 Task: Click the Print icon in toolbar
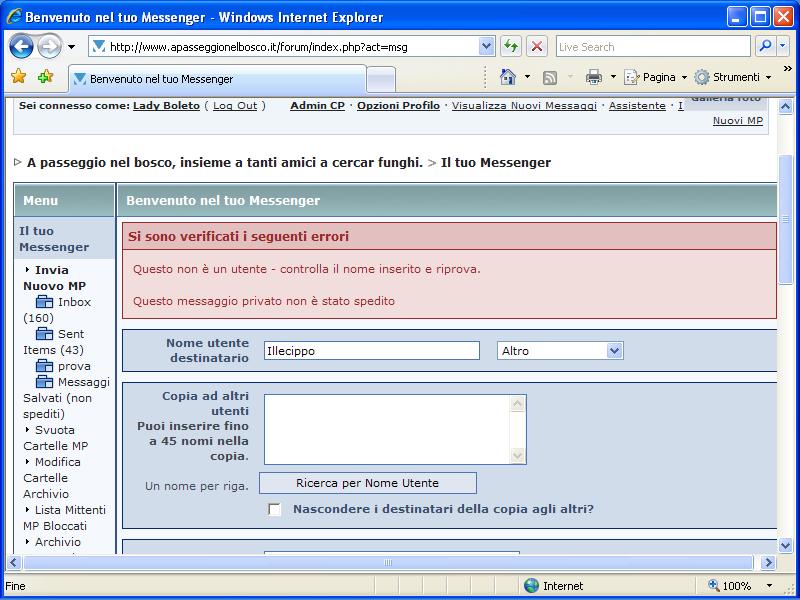pos(593,77)
